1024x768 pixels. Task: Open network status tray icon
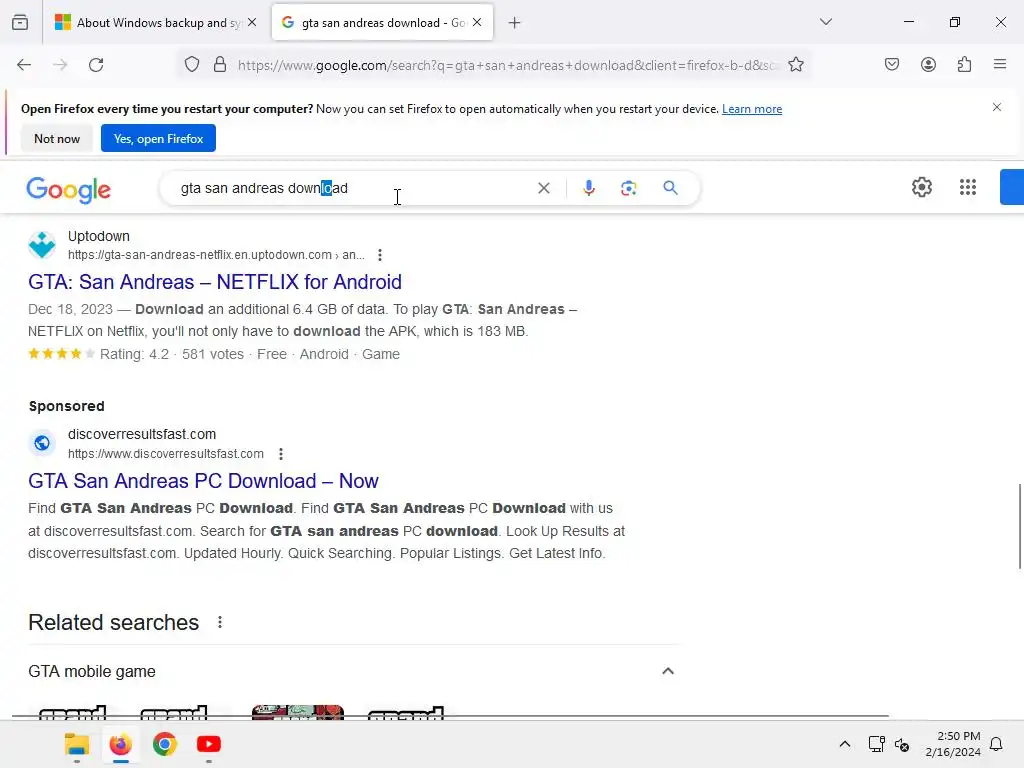(876, 744)
